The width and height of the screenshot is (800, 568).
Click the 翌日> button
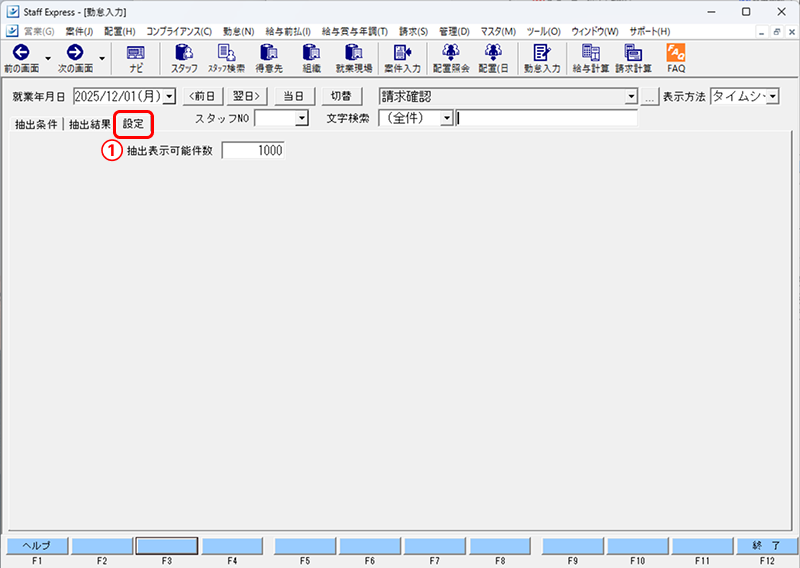tap(246, 96)
